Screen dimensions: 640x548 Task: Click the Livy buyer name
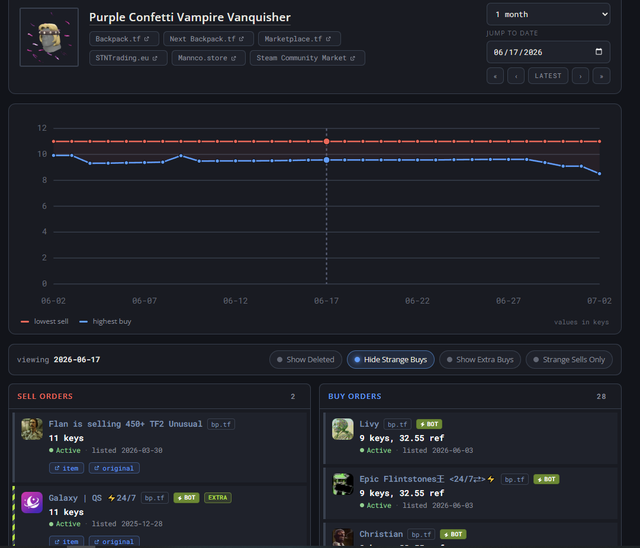click(x=369, y=424)
